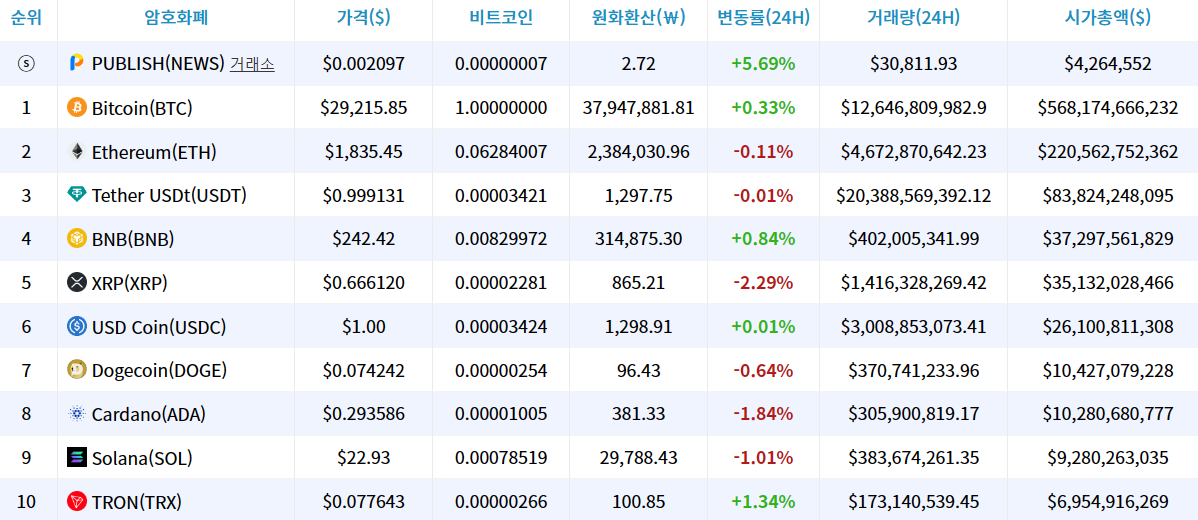1198x520 pixels.
Task: Click Solana price $22.93
Action: 364,458
